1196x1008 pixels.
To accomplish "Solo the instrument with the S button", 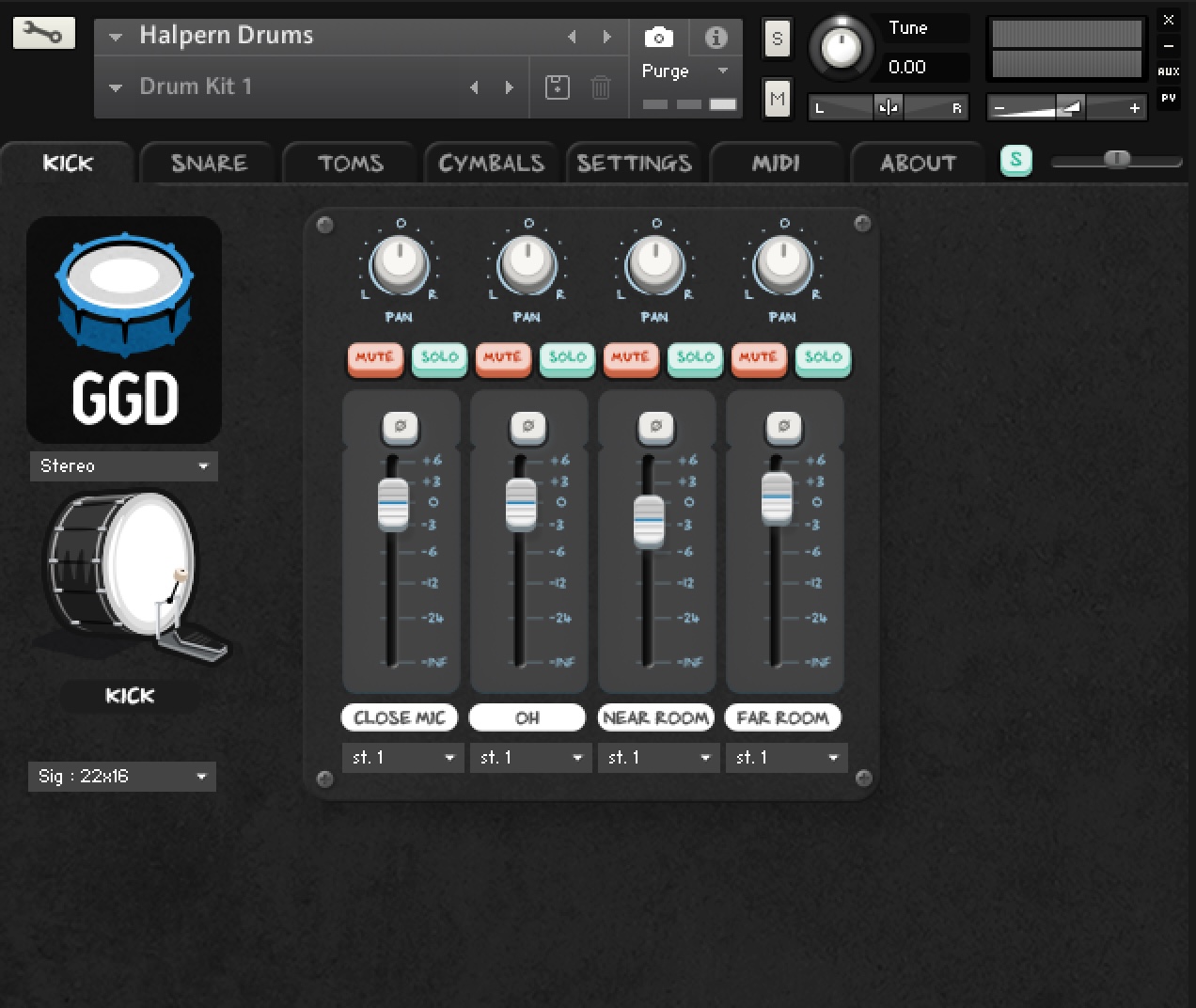I will (x=777, y=39).
